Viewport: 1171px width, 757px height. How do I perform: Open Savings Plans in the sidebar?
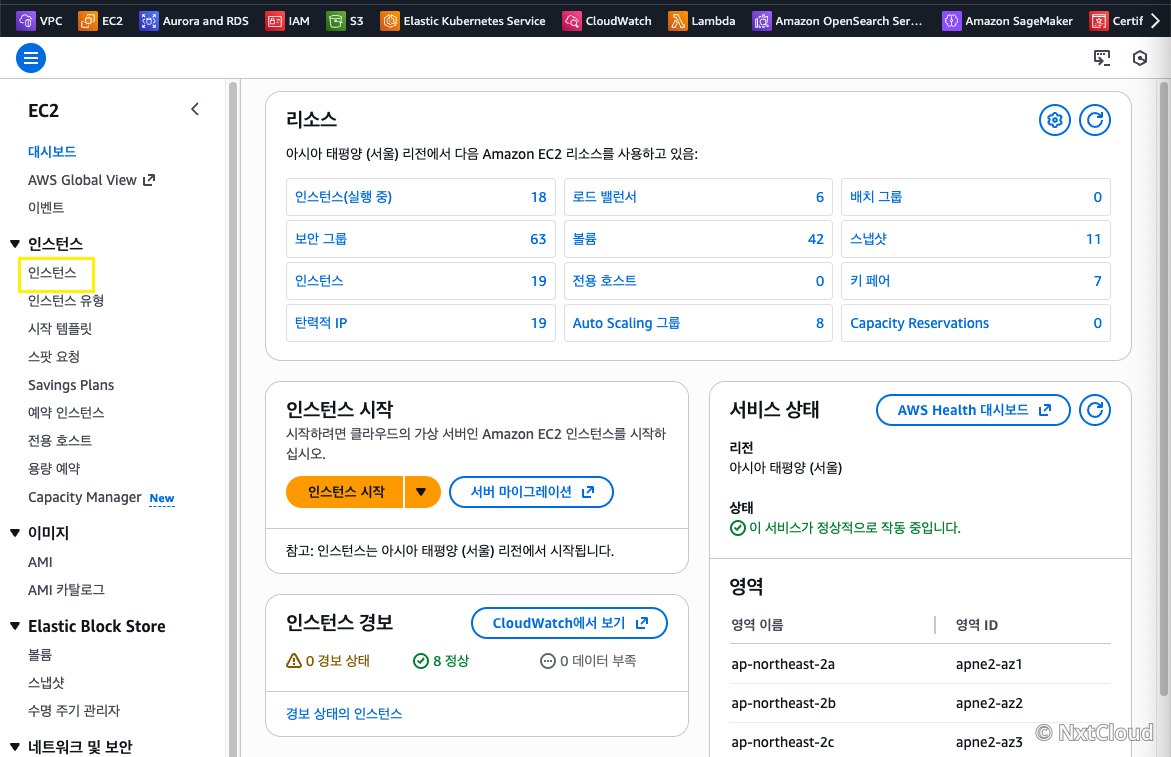[71, 385]
